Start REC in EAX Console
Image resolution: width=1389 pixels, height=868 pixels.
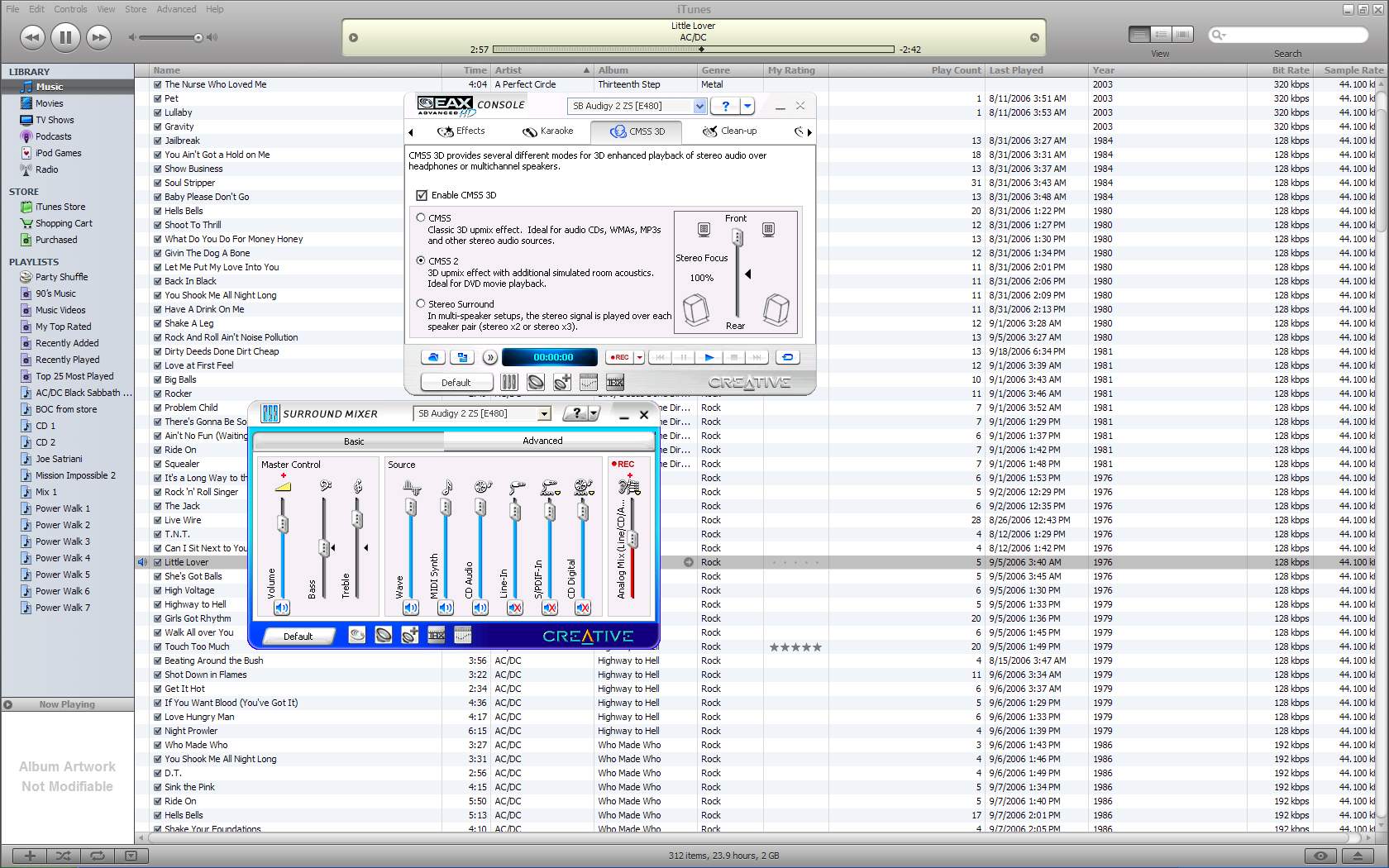[x=619, y=357]
